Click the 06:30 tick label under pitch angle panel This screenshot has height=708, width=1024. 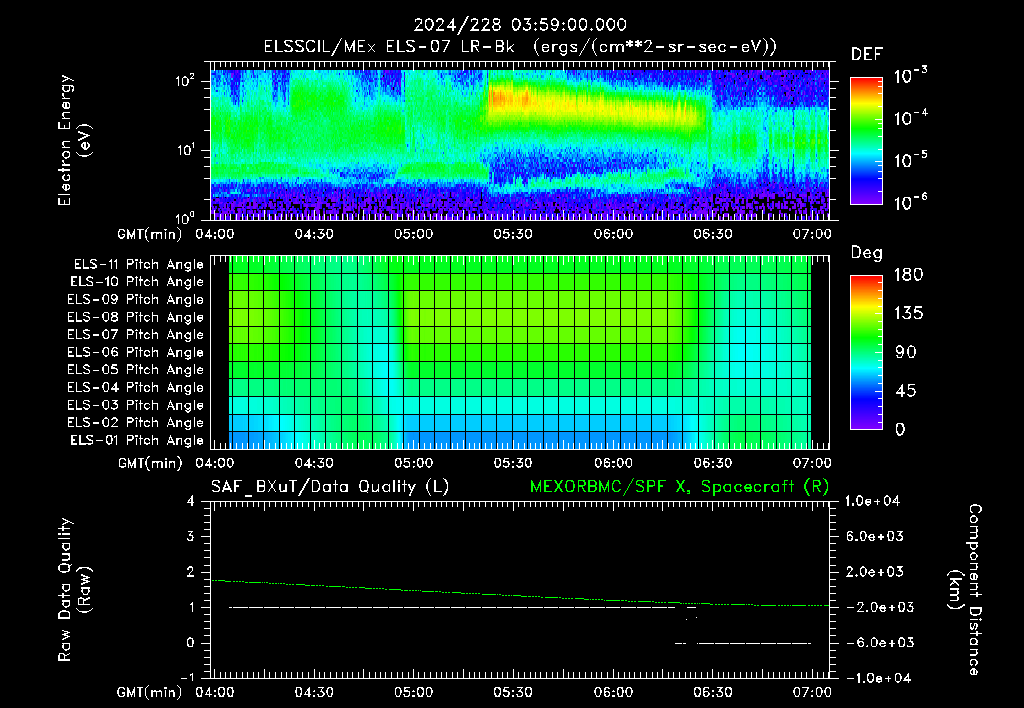(x=712, y=463)
